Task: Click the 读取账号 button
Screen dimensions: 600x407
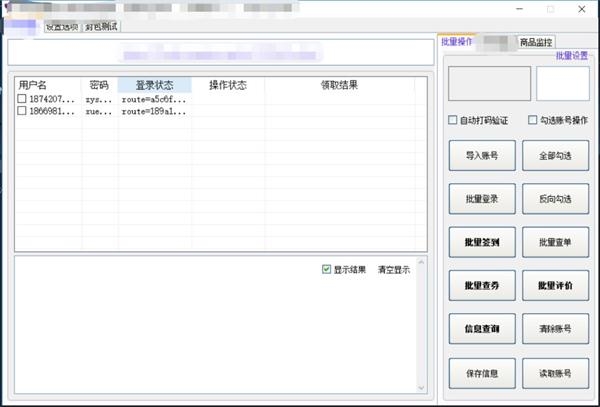Action: [x=555, y=373]
